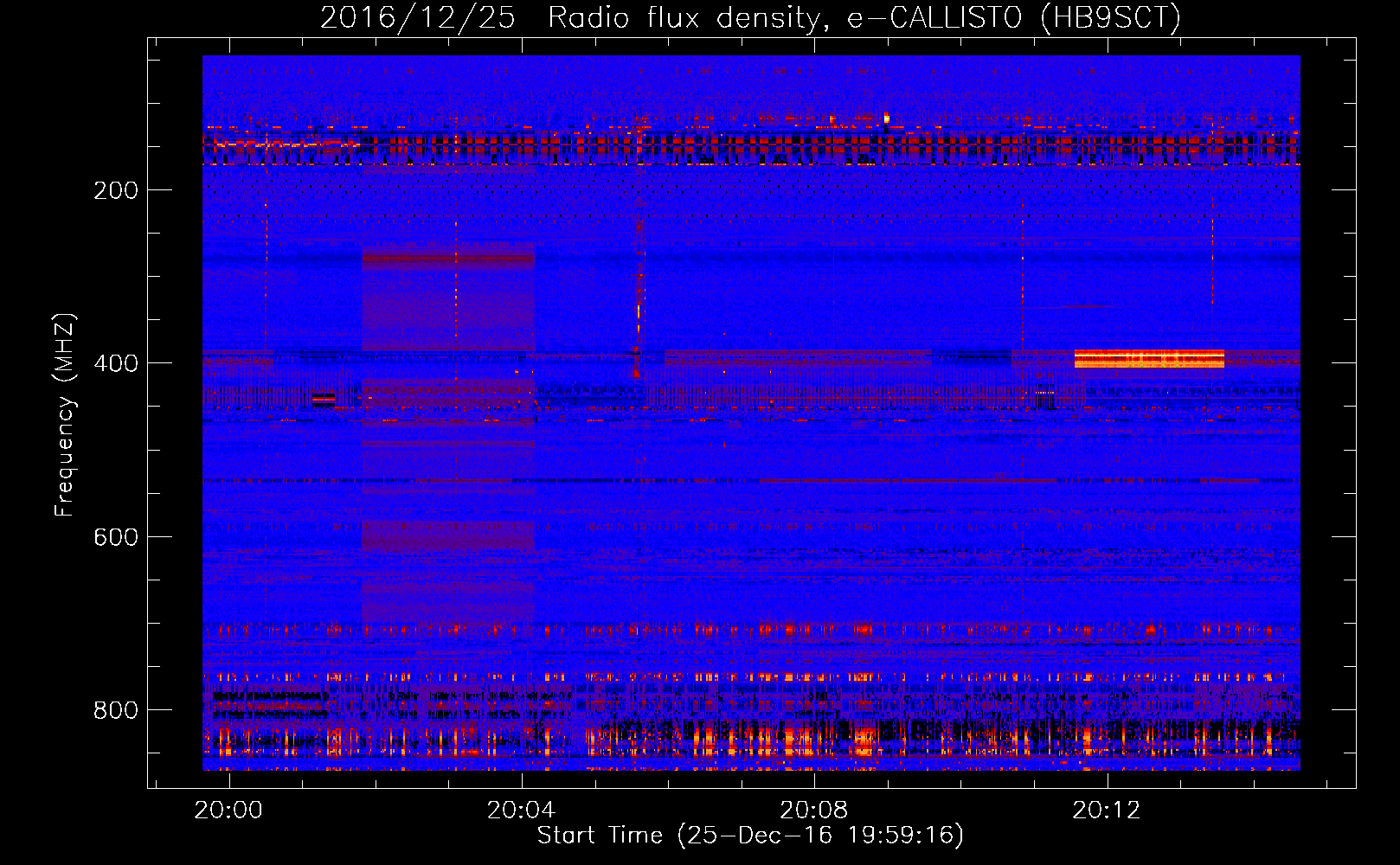The height and width of the screenshot is (865, 1400).
Task: Click the 600 frequency tick label
Action: (x=116, y=537)
